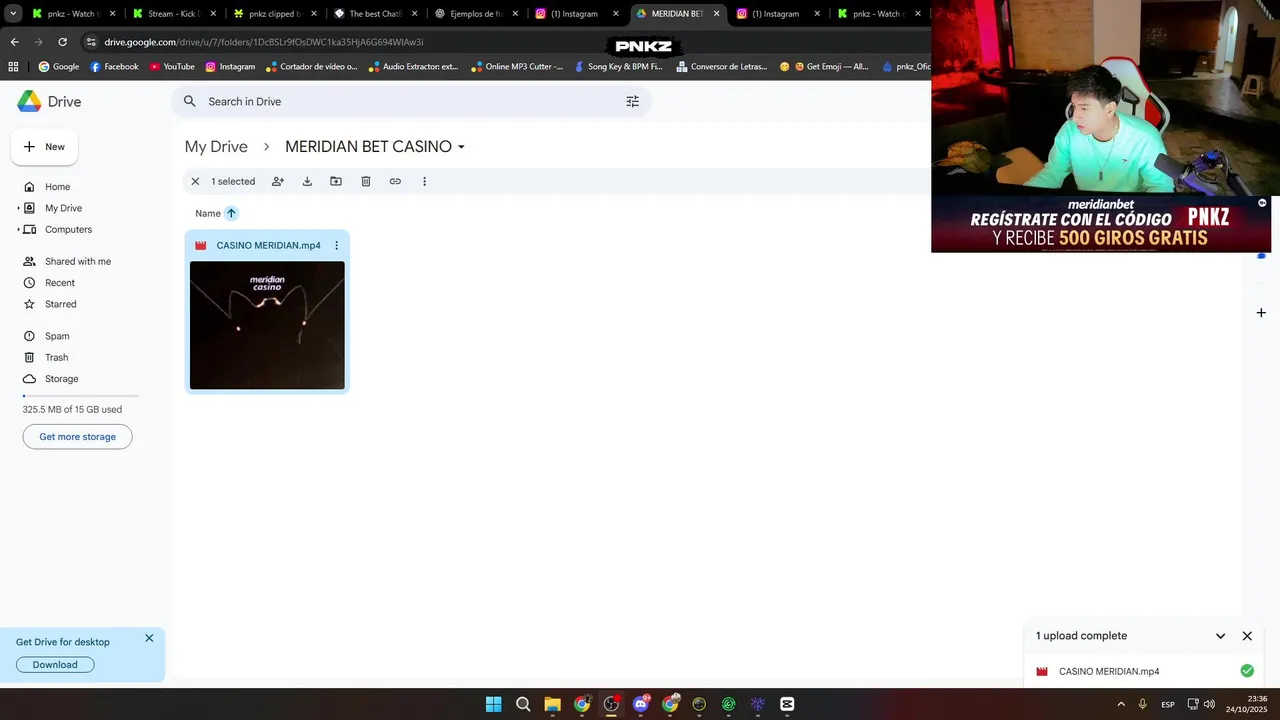Open Discord from the taskbar
The height and width of the screenshot is (720, 1280).
(x=641, y=704)
